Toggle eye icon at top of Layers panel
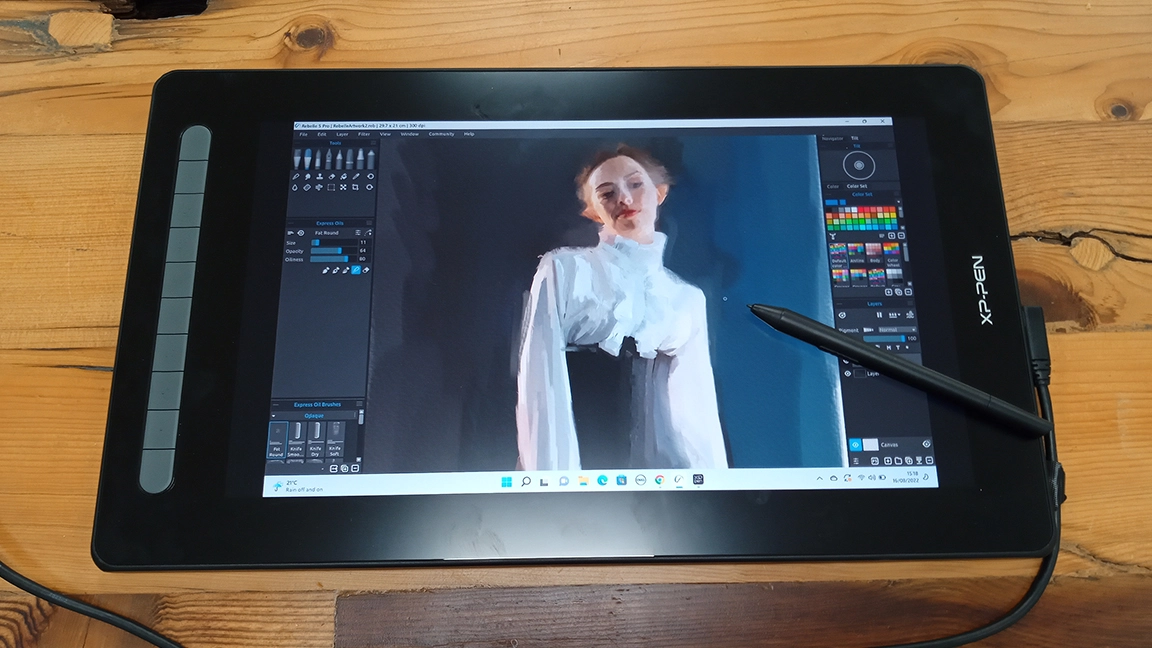 point(842,315)
